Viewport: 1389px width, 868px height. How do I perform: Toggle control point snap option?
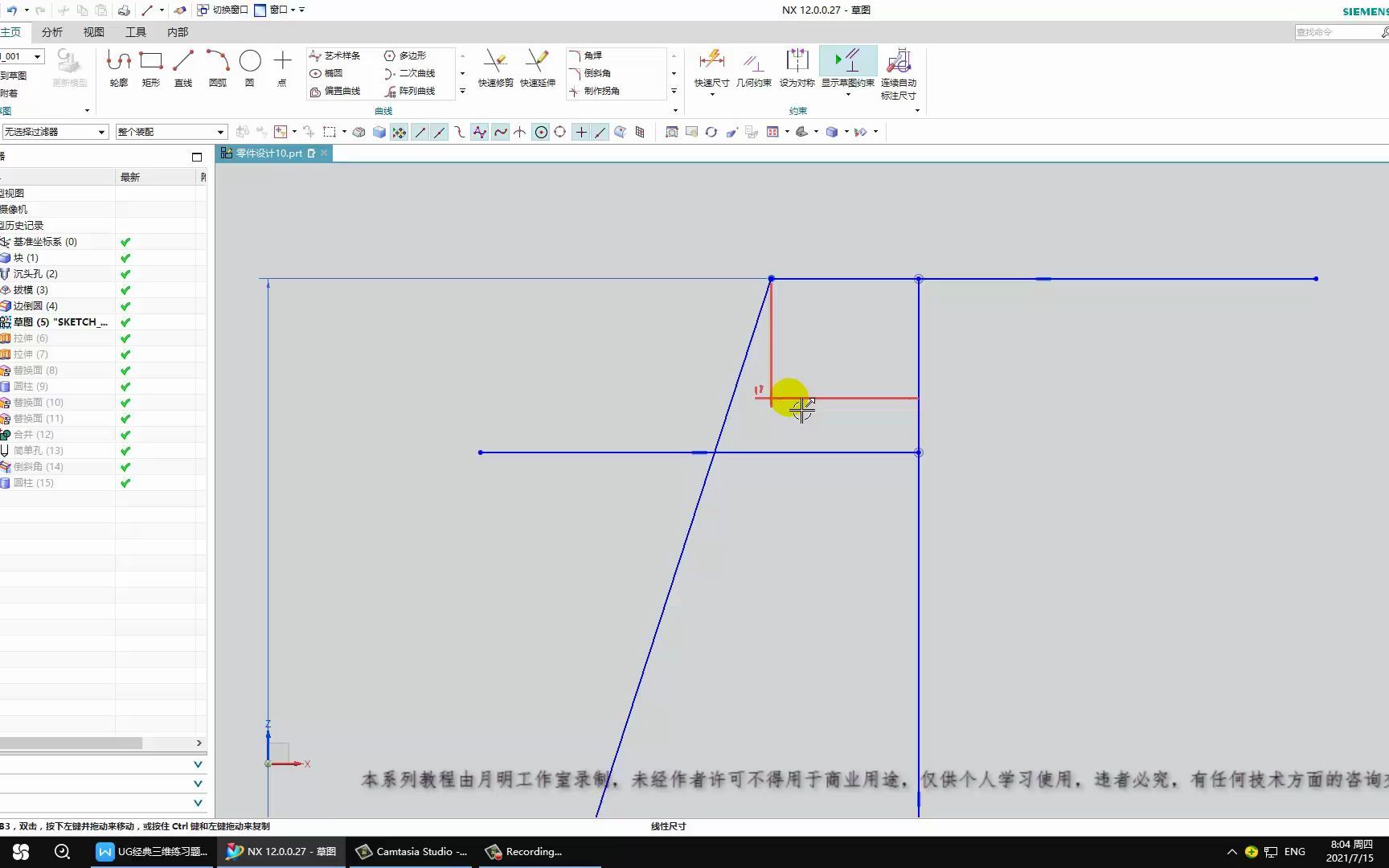(x=460, y=133)
